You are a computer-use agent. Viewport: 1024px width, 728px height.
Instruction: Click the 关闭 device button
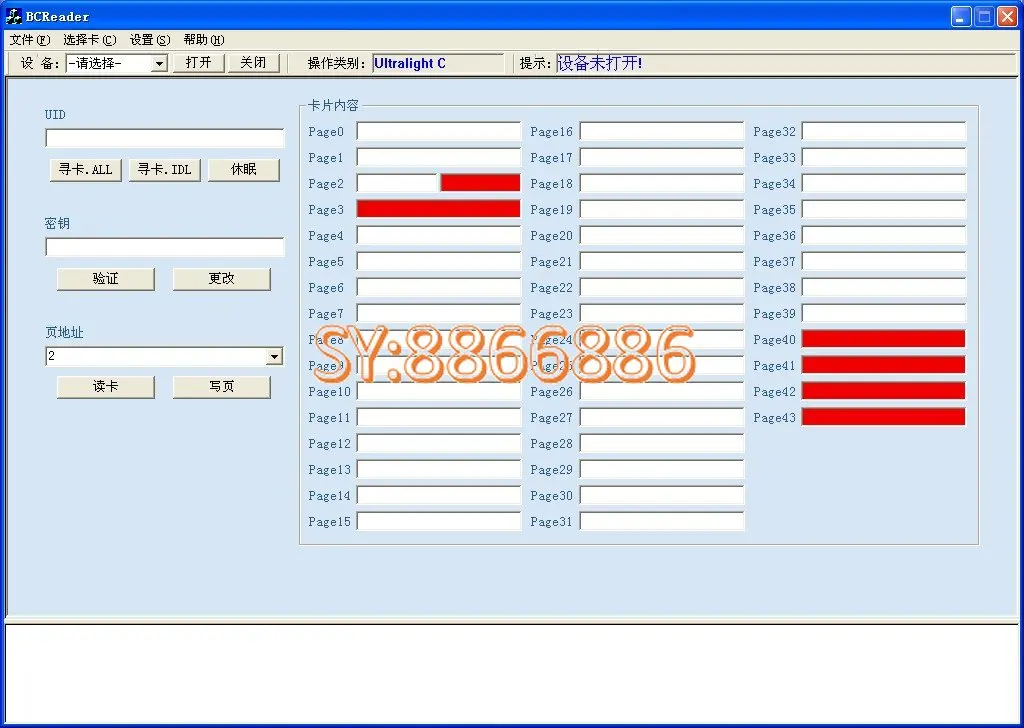(x=253, y=63)
